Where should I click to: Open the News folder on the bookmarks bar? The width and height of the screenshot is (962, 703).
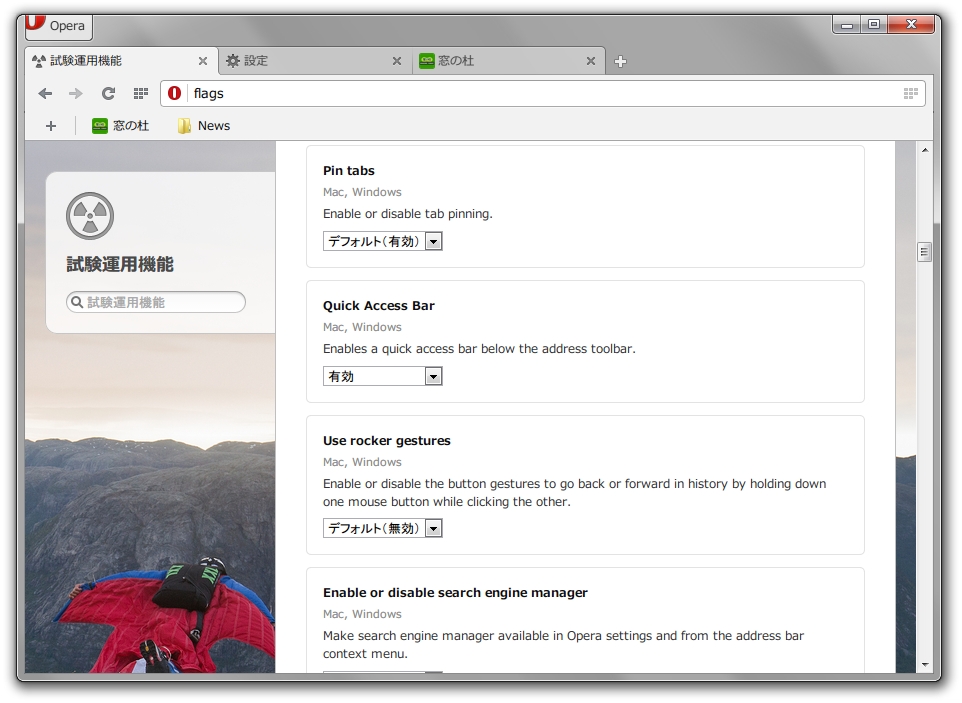click(x=203, y=125)
